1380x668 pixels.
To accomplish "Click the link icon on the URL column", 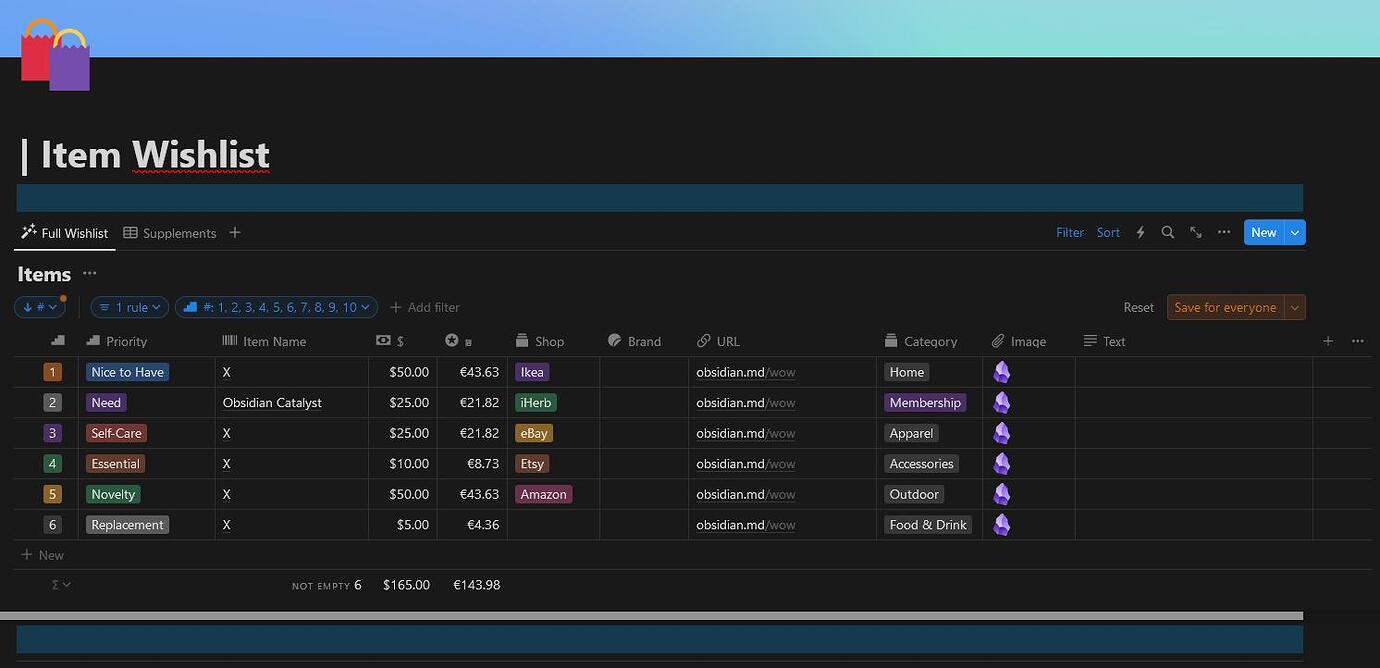I will [703, 341].
